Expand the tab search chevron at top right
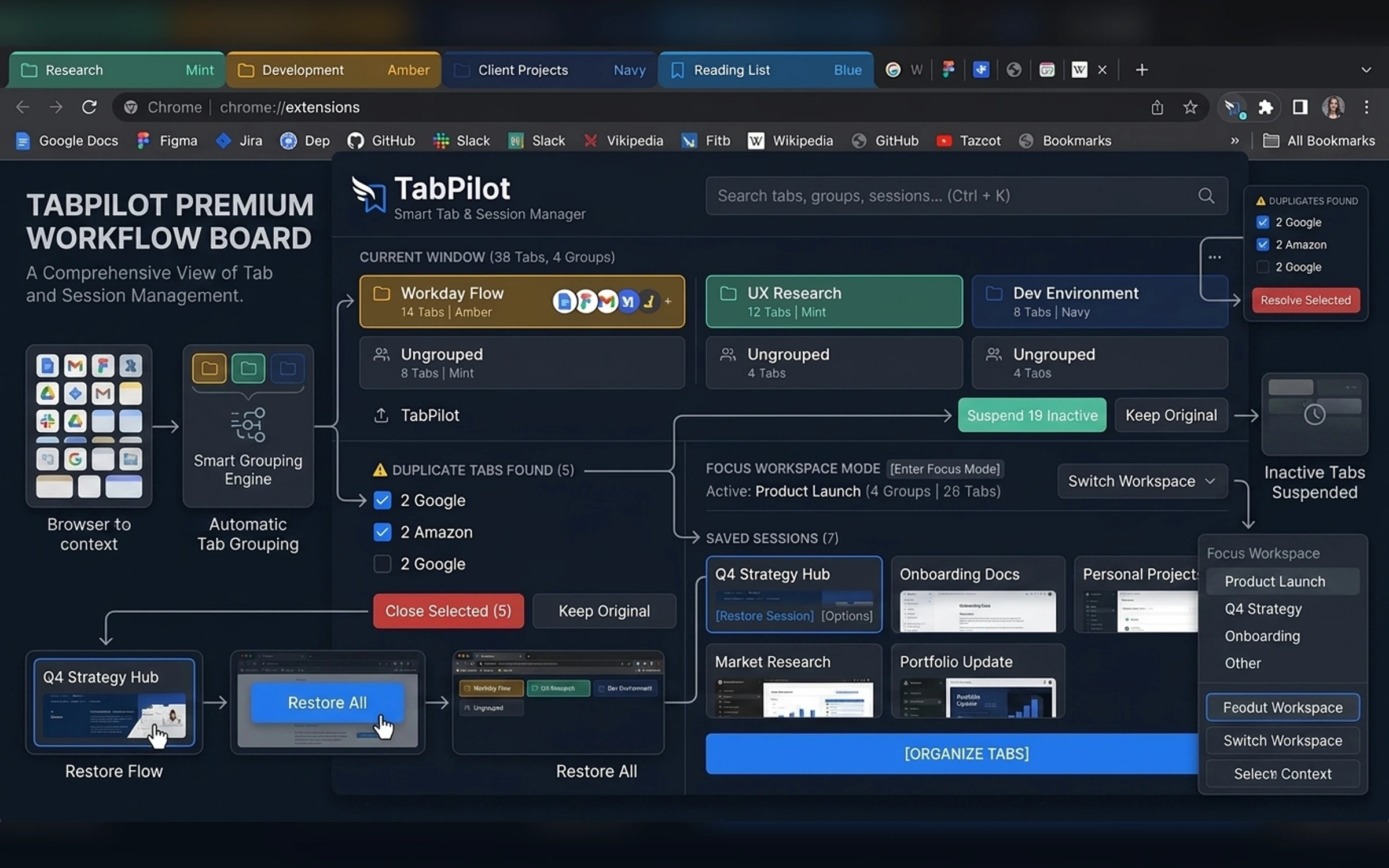 pos(1366,70)
